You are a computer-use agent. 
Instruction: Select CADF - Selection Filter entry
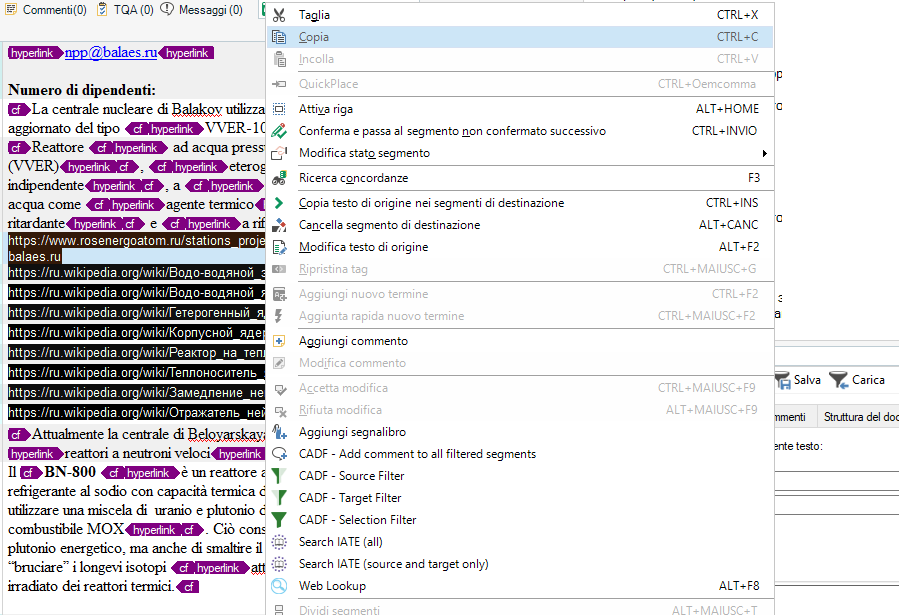pyautogui.click(x=520, y=520)
